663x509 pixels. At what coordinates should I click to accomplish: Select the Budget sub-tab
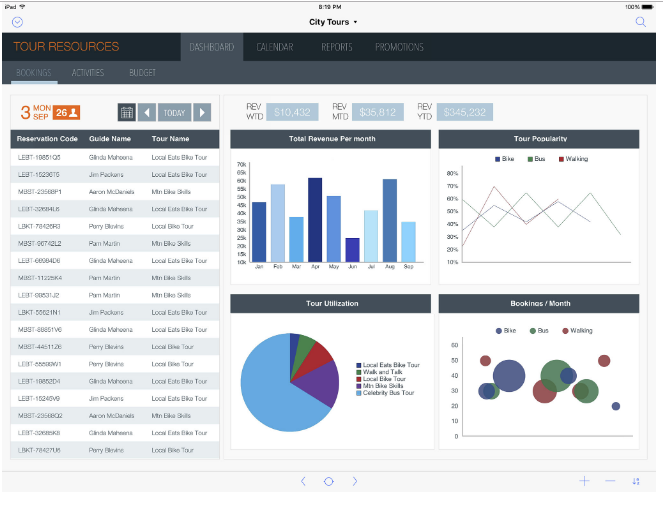coord(142,73)
